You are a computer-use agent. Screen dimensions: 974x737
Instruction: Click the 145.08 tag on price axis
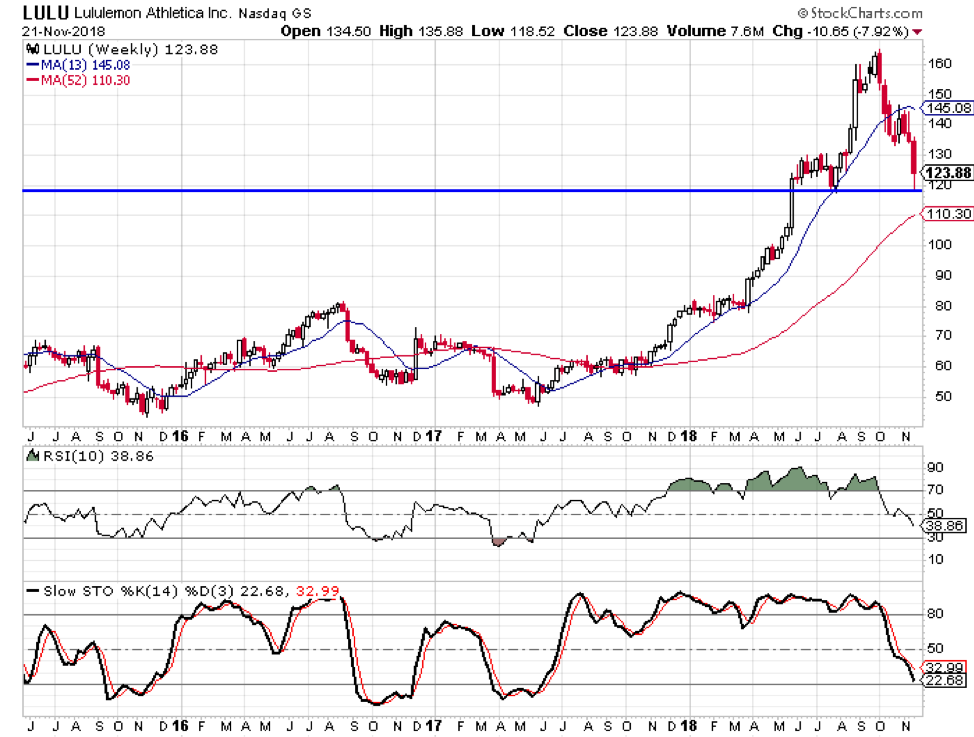(x=947, y=108)
